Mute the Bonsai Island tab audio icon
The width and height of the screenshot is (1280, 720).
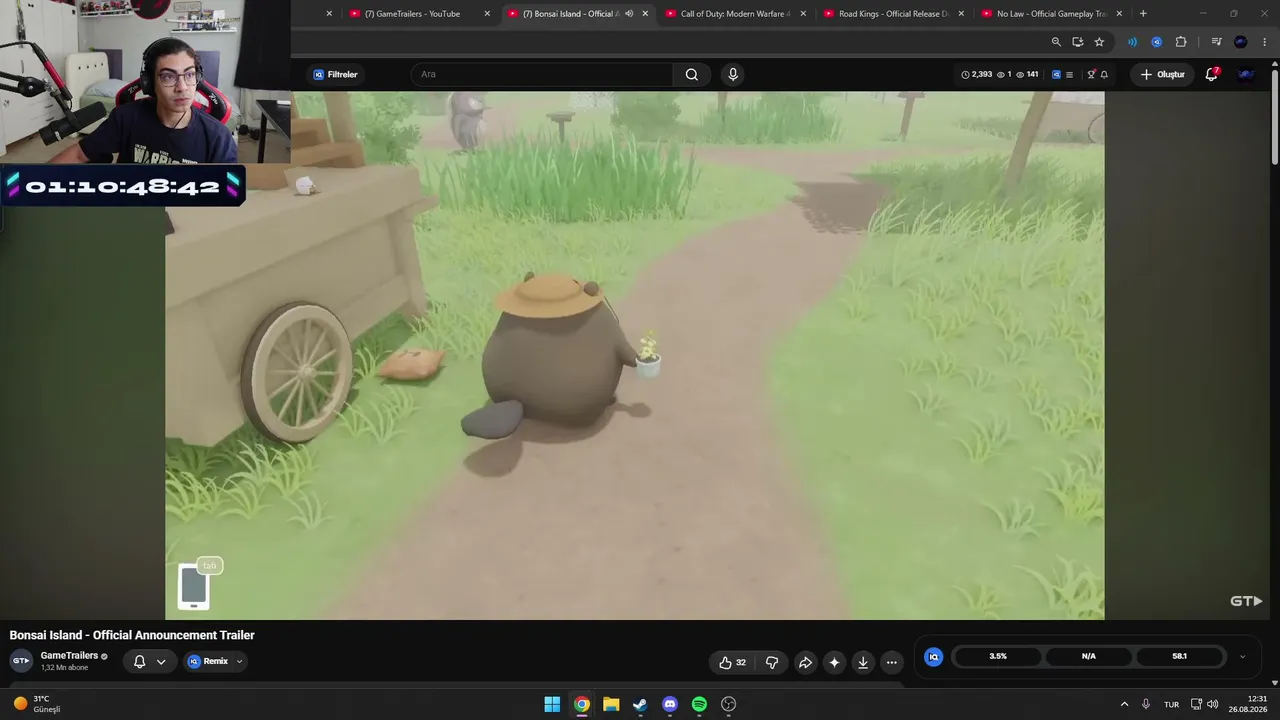click(x=629, y=13)
